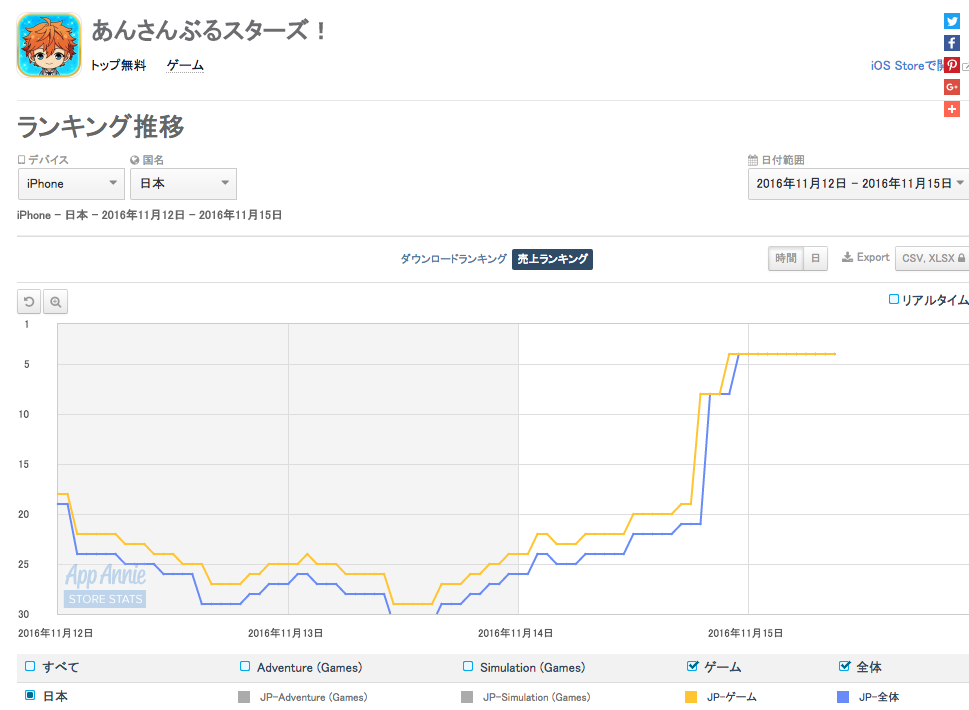Click the blue JP-全体 legend swatch

click(843, 697)
